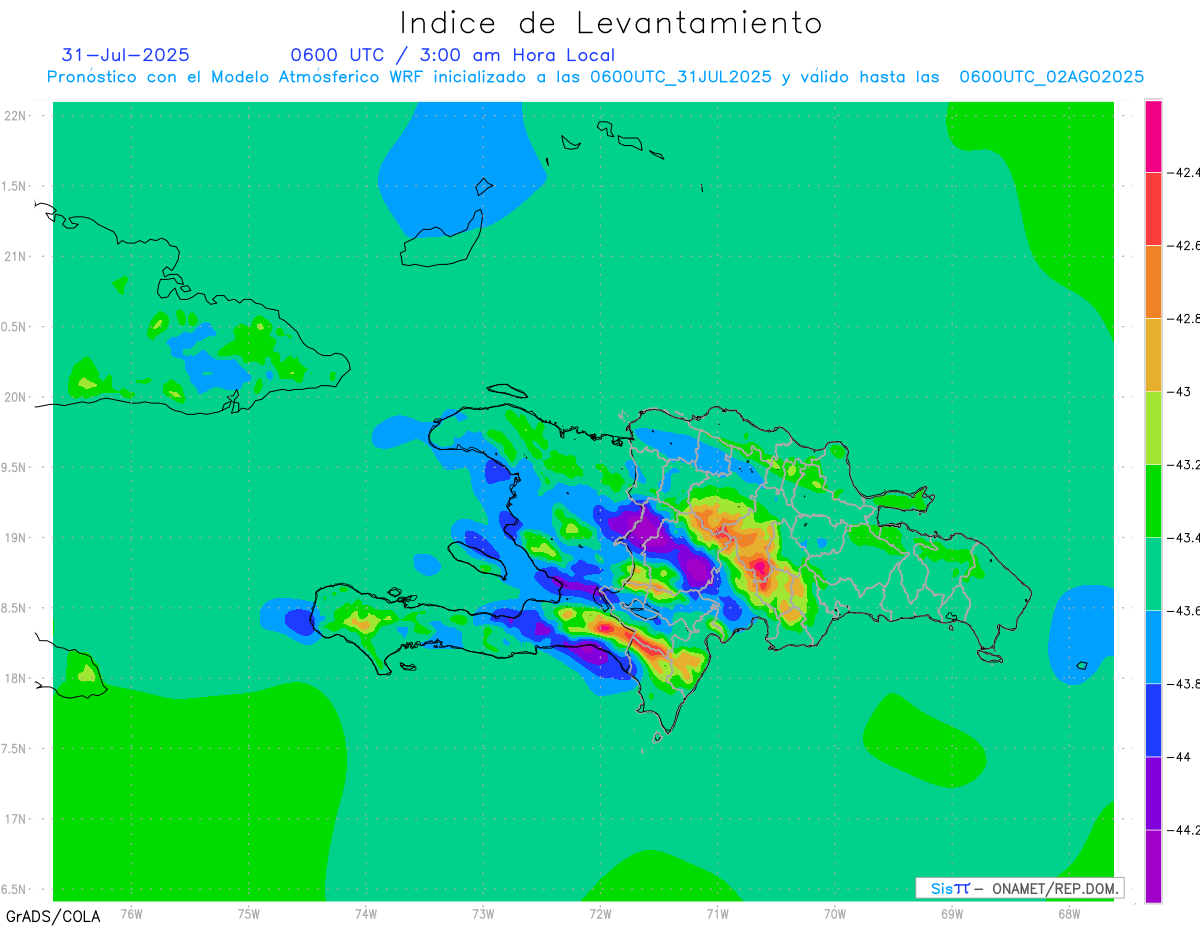Click the "17N" latitude label

pyautogui.click(x=15, y=819)
